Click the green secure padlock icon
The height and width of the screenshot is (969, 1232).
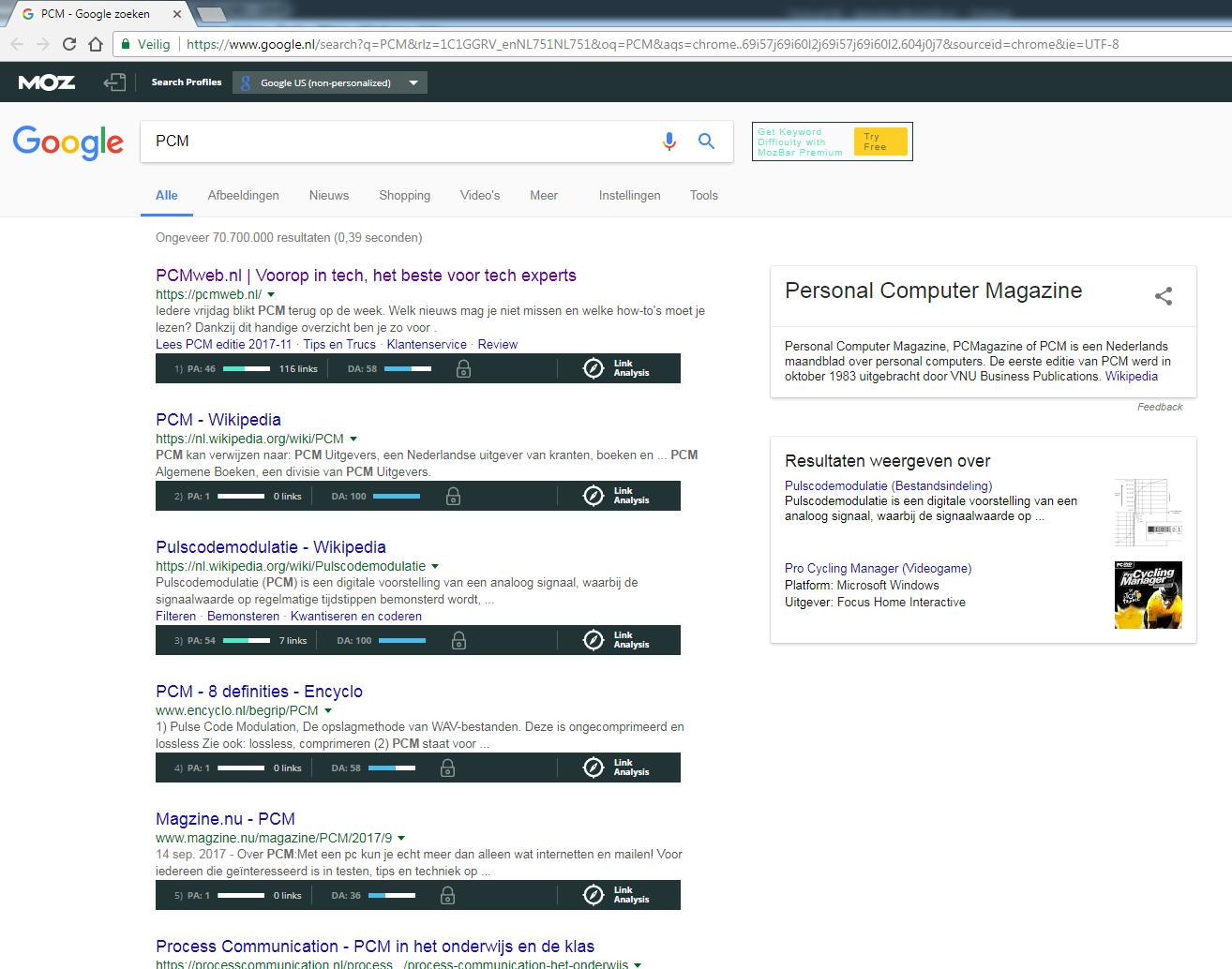tap(126, 44)
